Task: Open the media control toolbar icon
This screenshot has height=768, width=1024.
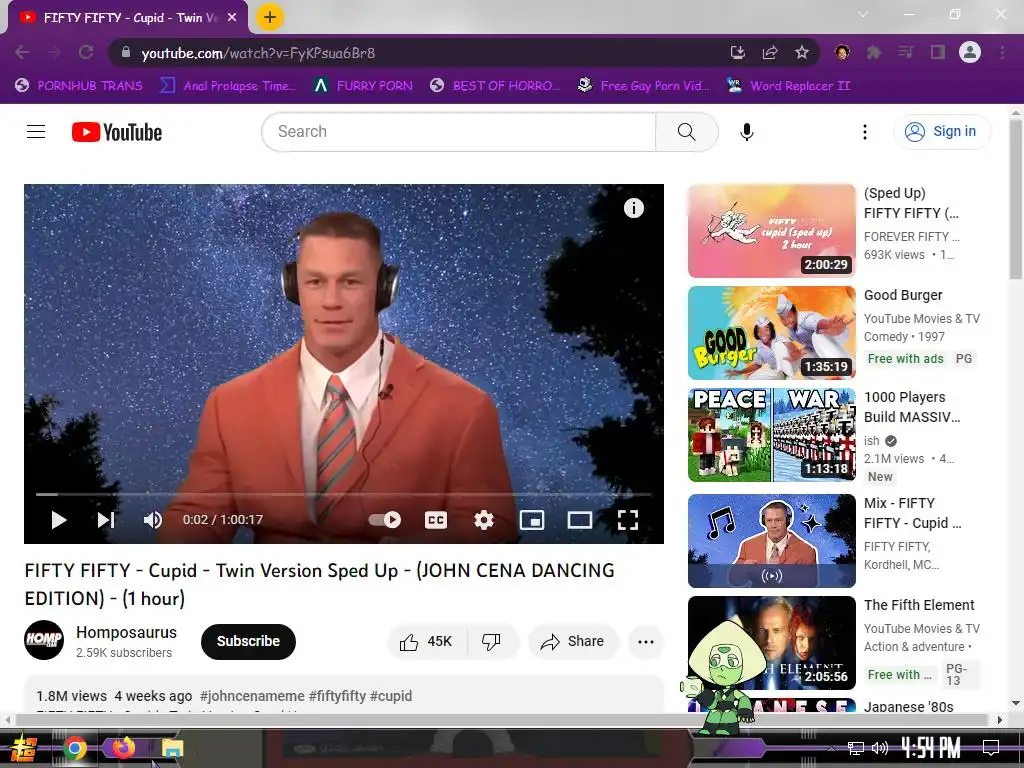Action: (905, 52)
